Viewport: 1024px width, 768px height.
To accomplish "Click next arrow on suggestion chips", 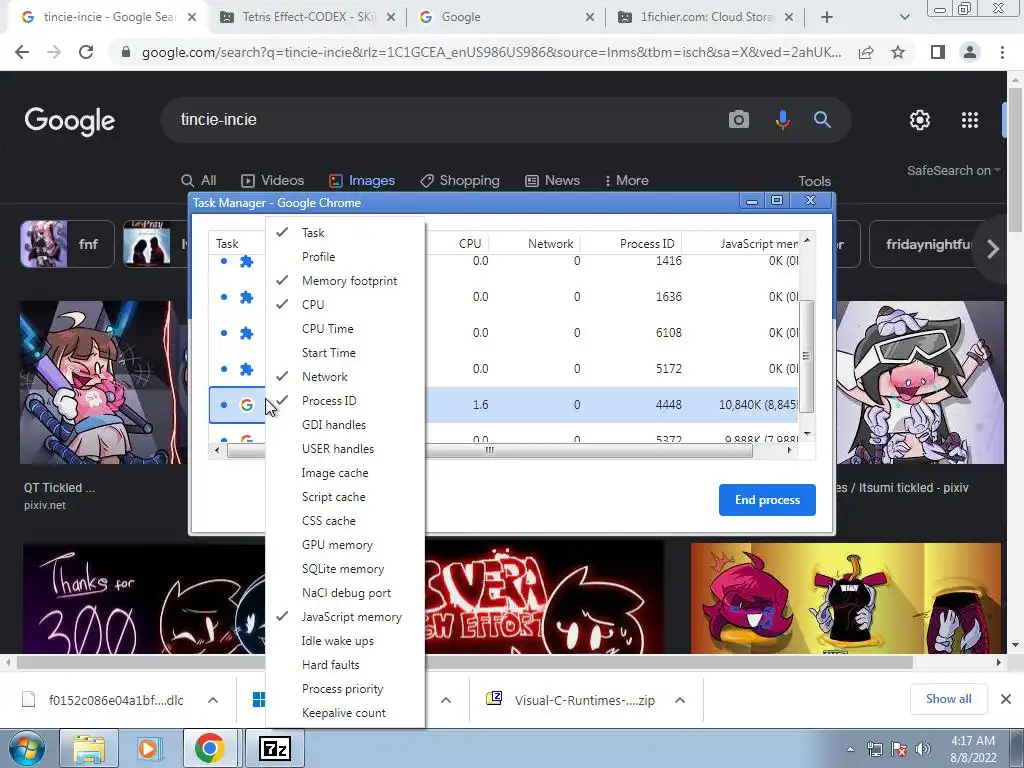I will click(x=993, y=248).
